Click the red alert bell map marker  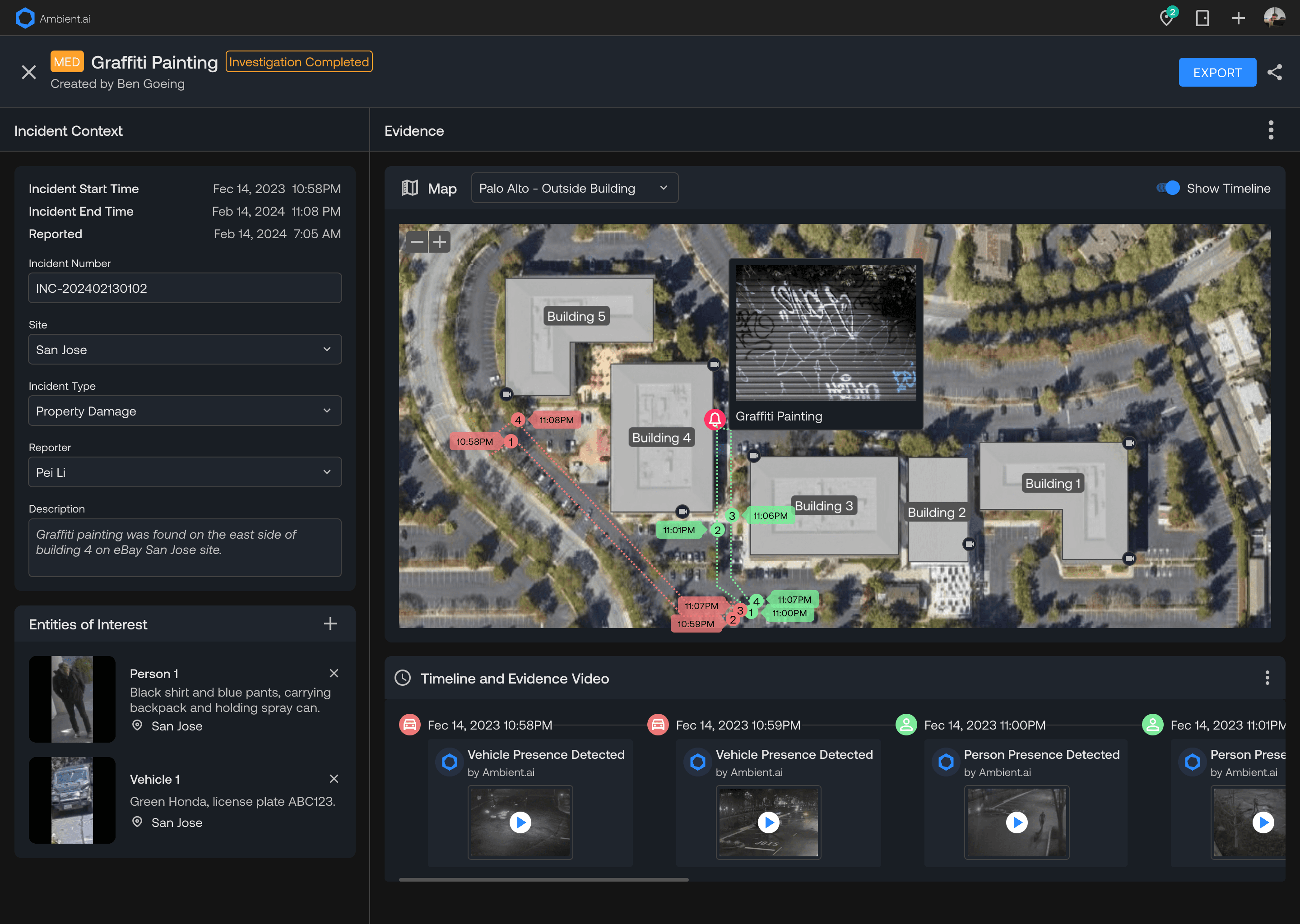pyautogui.click(x=714, y=420)
